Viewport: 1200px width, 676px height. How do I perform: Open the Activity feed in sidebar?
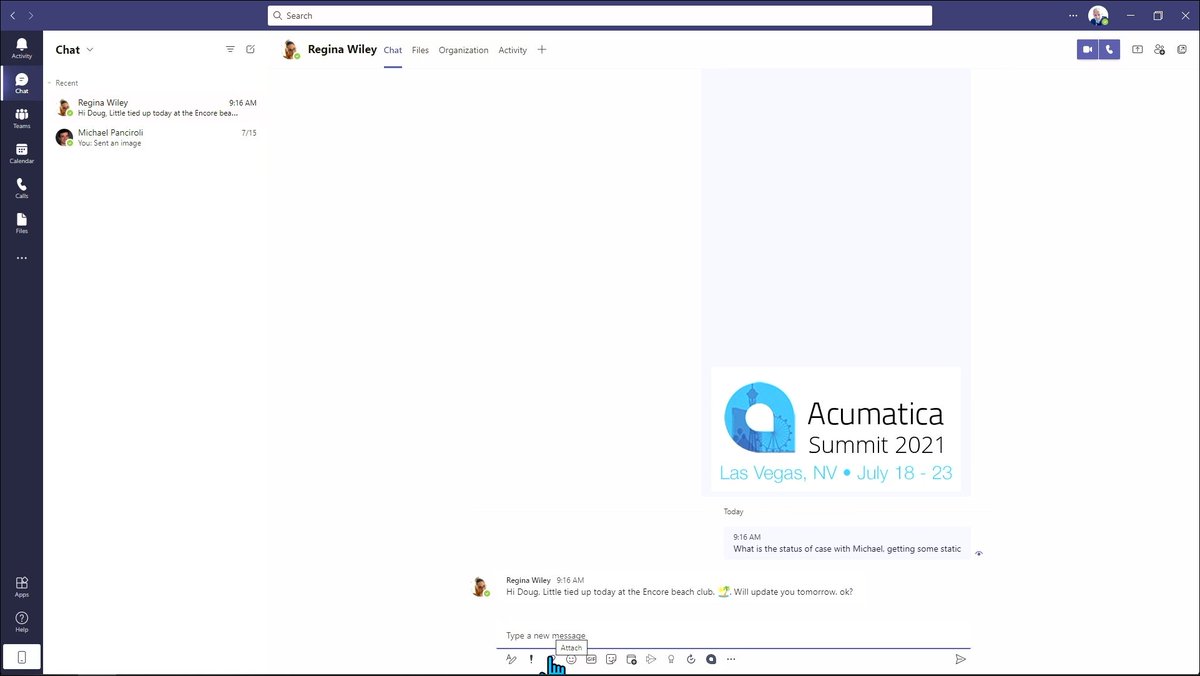tap(21, 48)
